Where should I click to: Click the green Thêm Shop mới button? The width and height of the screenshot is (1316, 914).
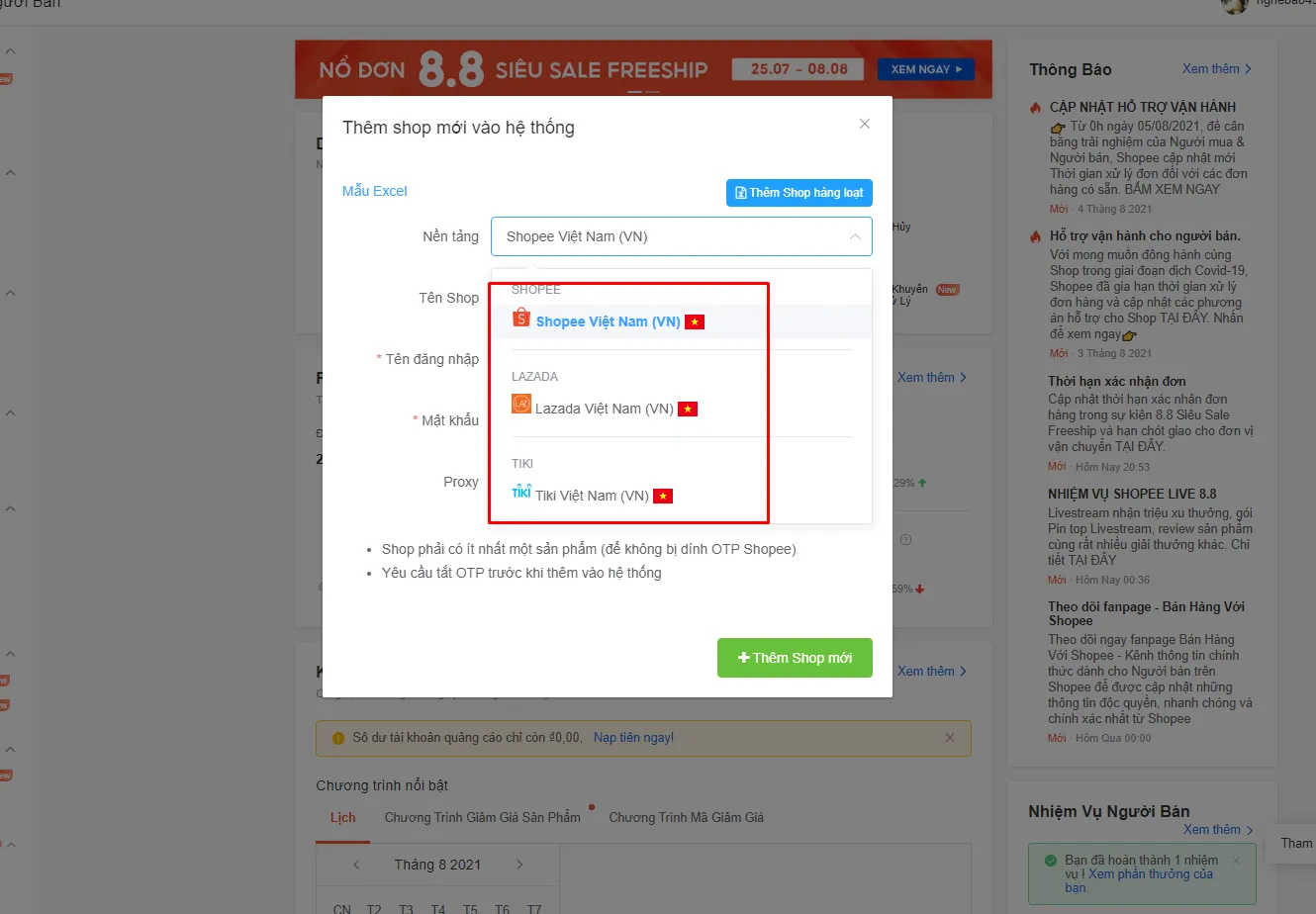795,658
